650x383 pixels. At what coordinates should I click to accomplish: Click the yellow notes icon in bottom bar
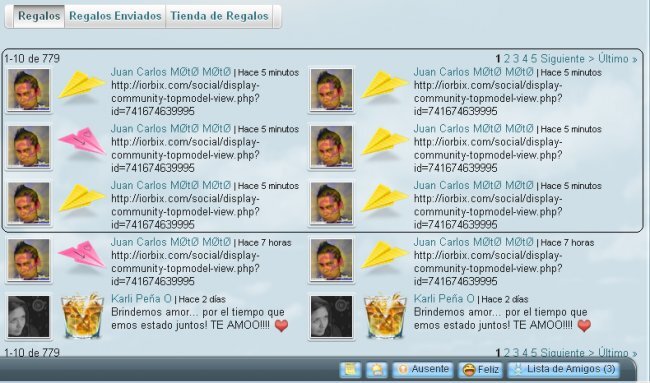tap(350, 369)
